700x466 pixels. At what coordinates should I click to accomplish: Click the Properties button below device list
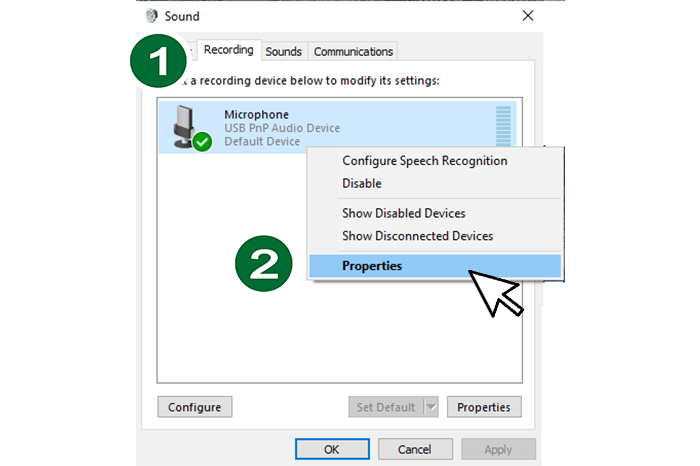click(484, 407)
